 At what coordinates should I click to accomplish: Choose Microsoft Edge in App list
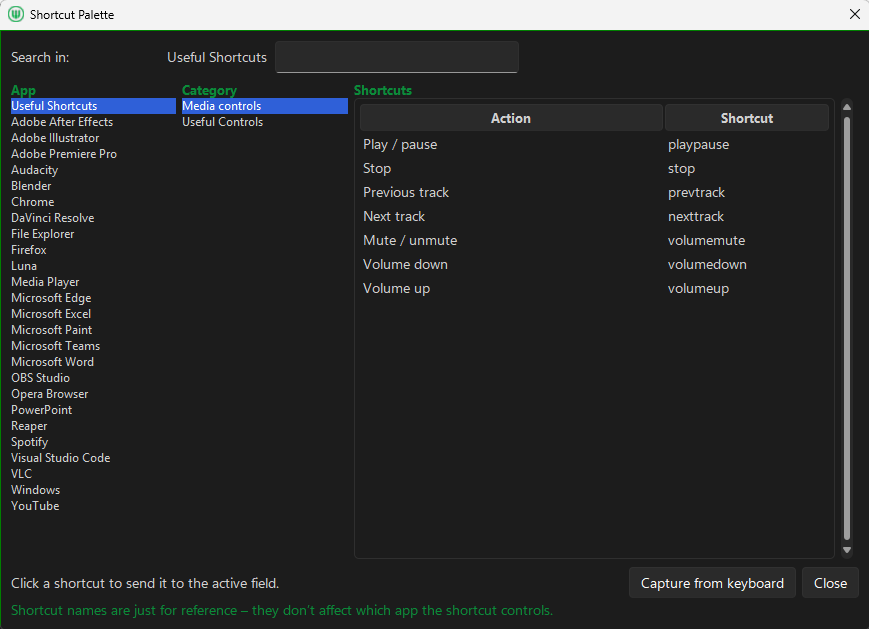pyautogui.click(x=51, y=299)
